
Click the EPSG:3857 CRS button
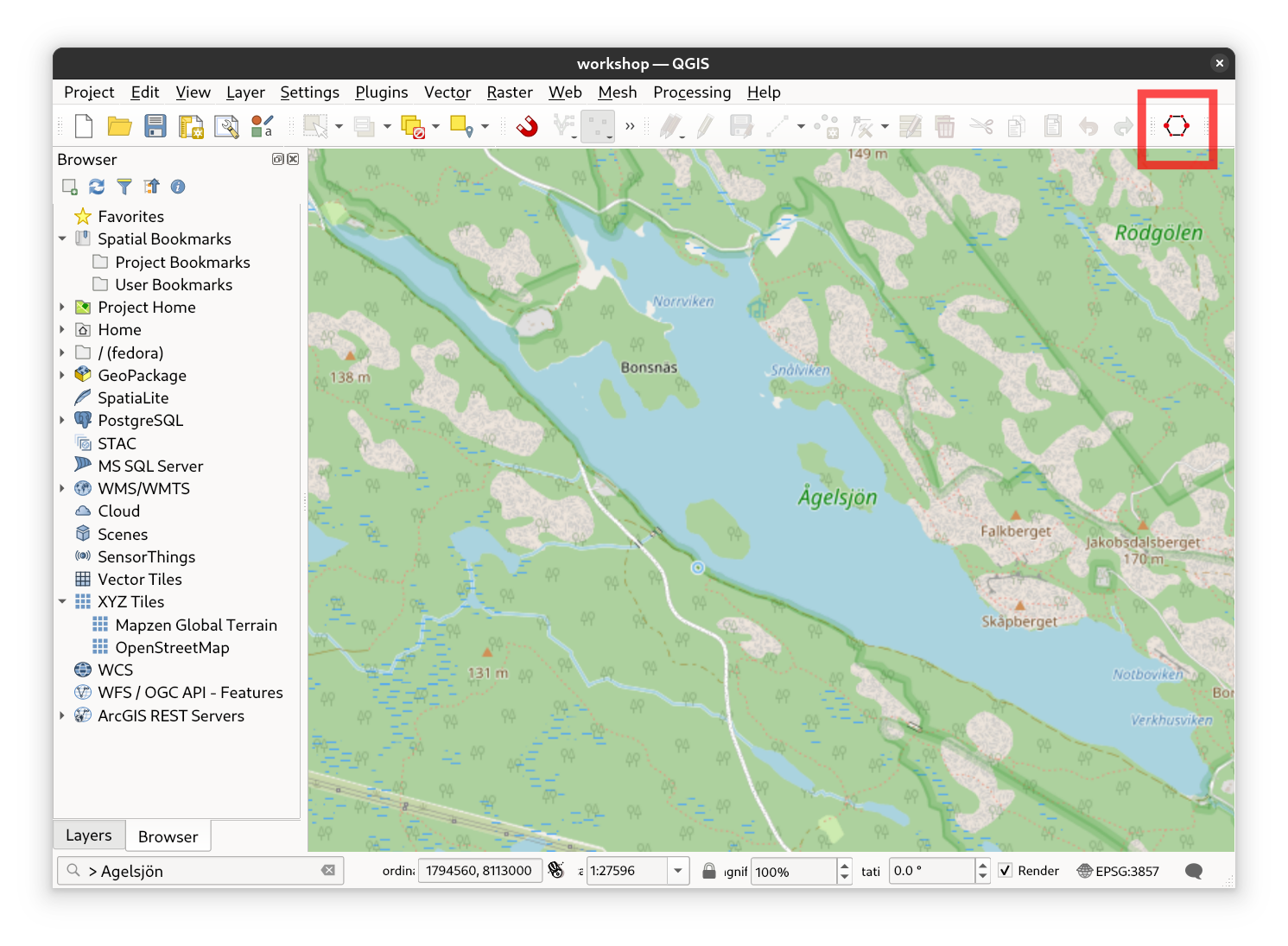pos(1118,871)
